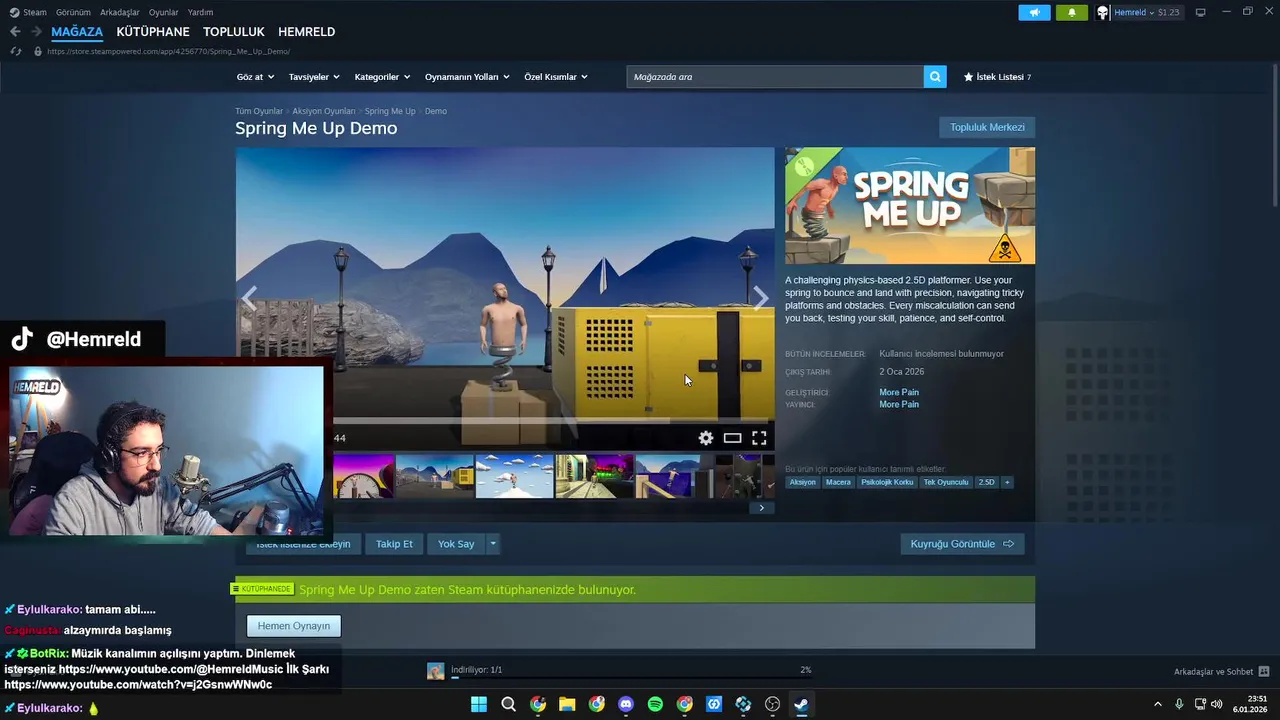
Task: Click the Psikolojik Korku tag
Action: pyautogui.click(x=887, y=482)
